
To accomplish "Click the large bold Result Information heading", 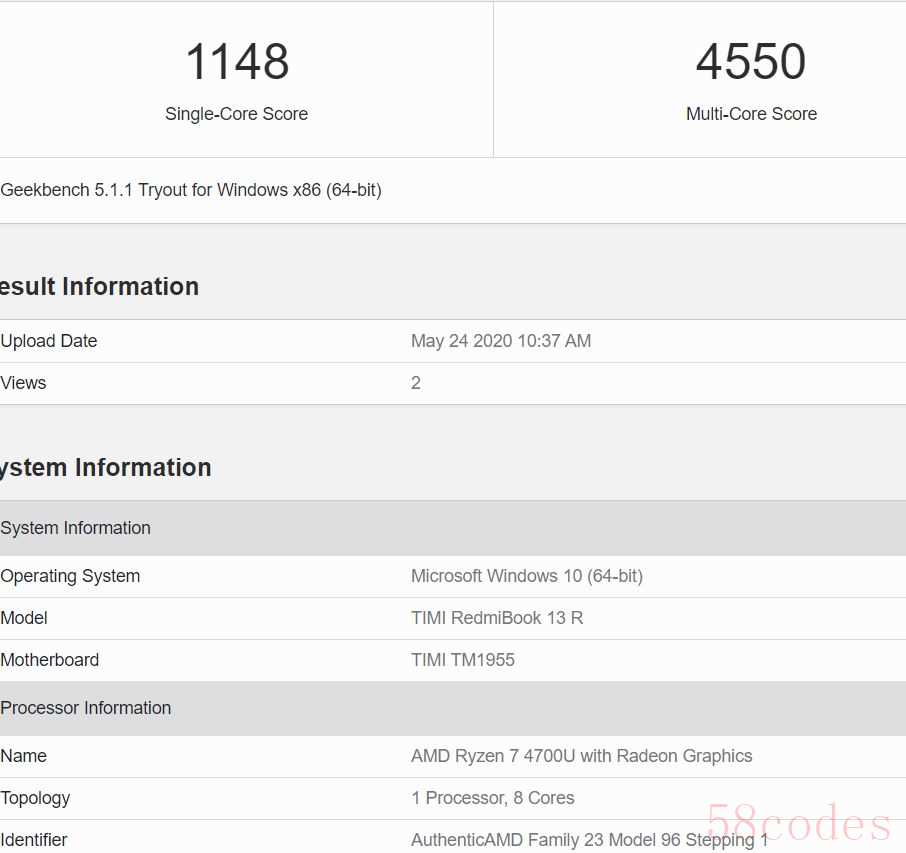I will pyautogui.click(x=99, y=287).
